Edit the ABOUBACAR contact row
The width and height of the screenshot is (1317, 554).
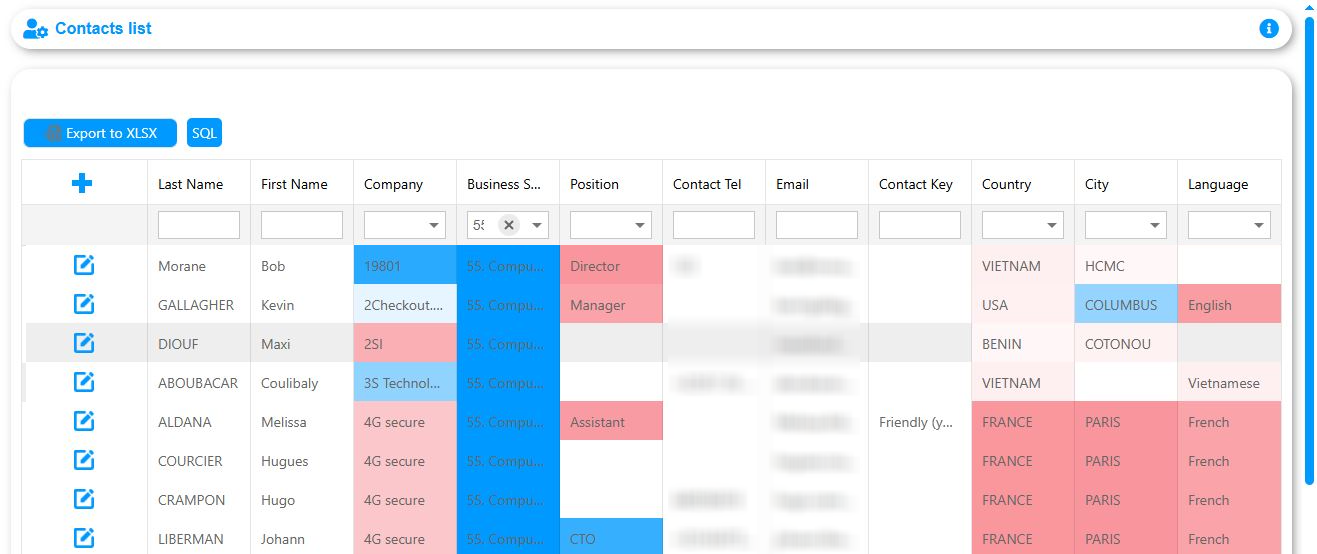pyautogui.click(x=84, y=382)
